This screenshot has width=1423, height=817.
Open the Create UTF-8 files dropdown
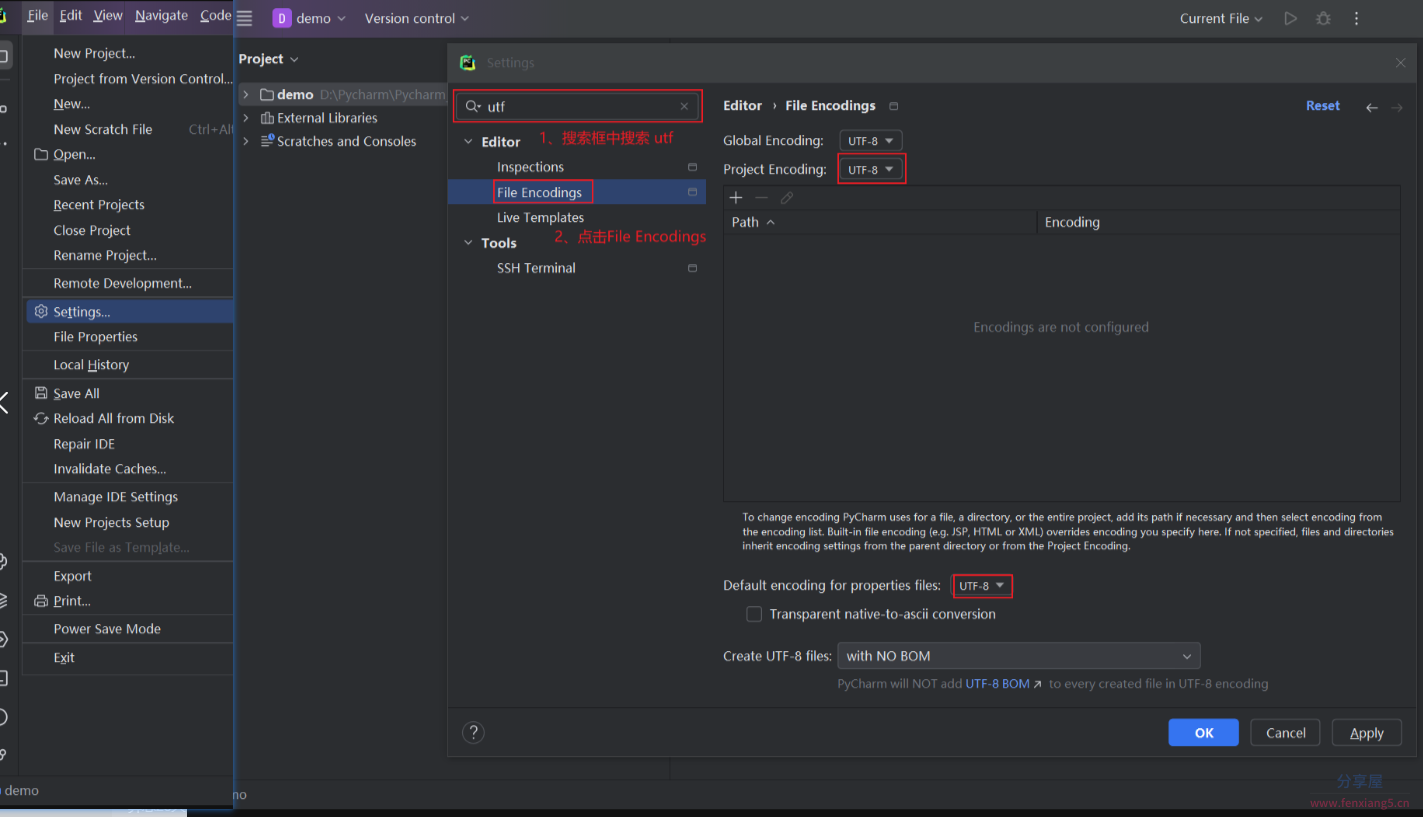point(1019,656)
